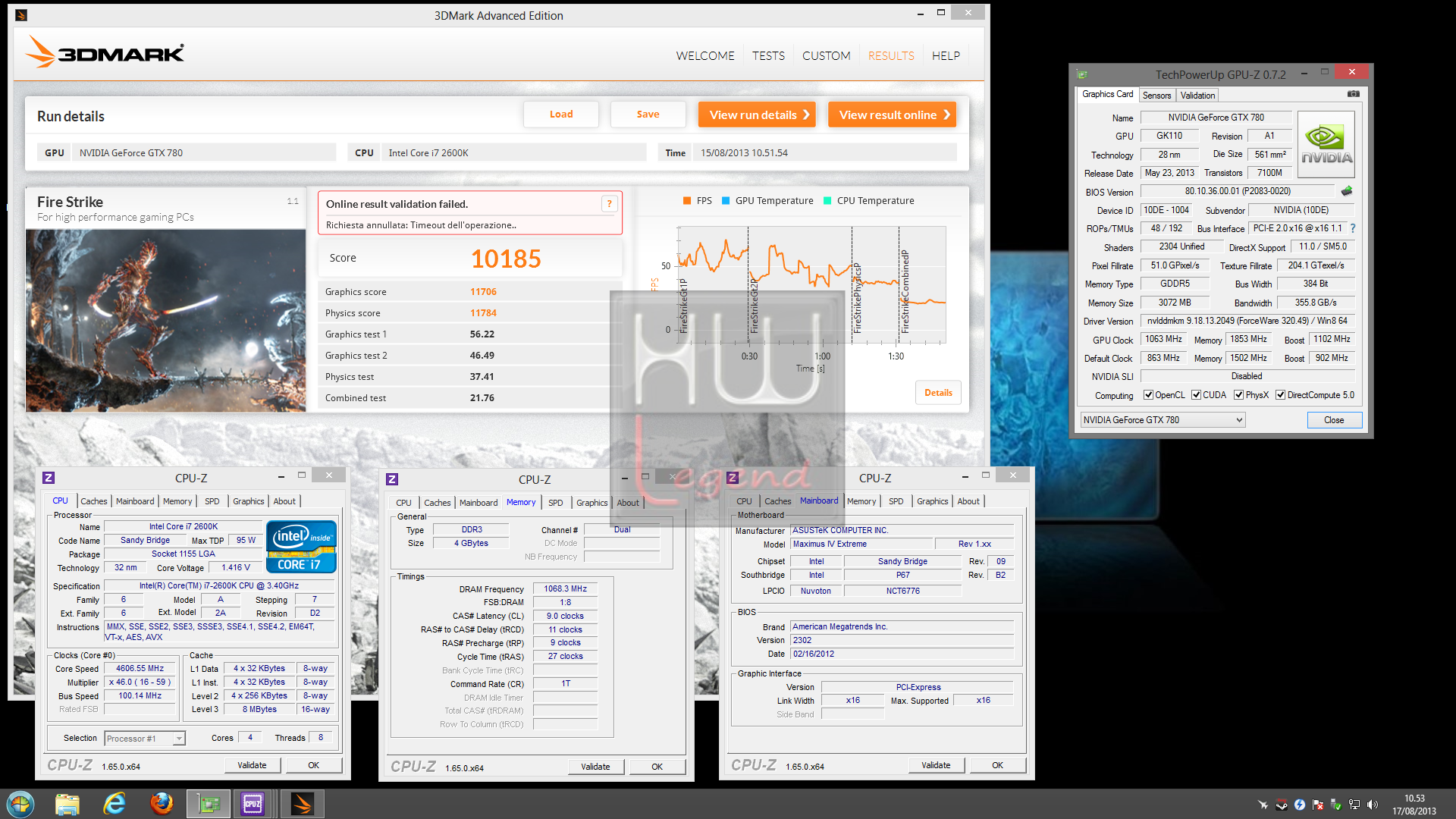This screenshot has width=1456, height=819.
Task: Click the View run details button
Action: pos(757,115)
